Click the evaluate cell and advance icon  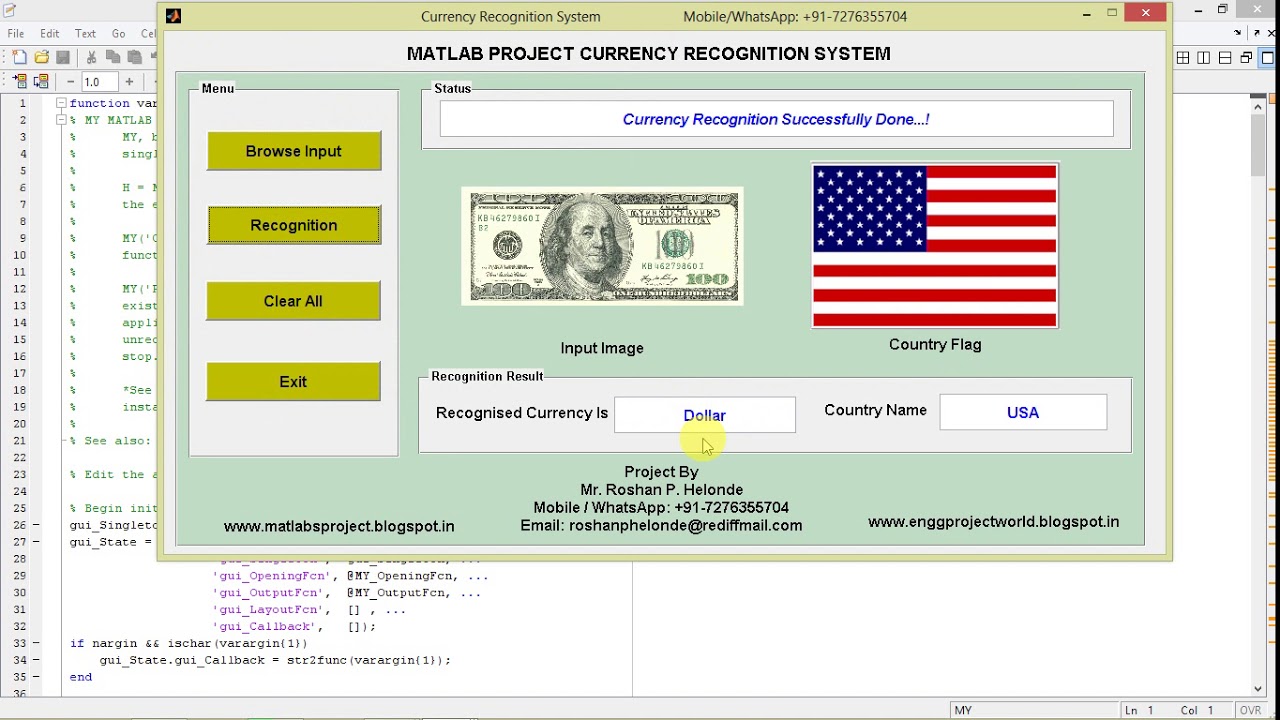click(x=41, y=81)
